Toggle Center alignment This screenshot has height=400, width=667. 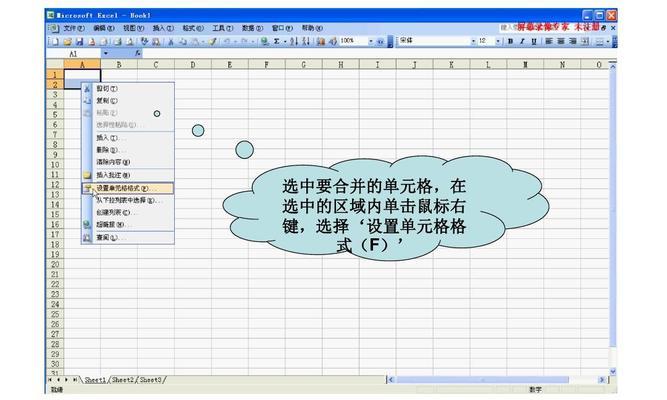(x=561, y=41)
